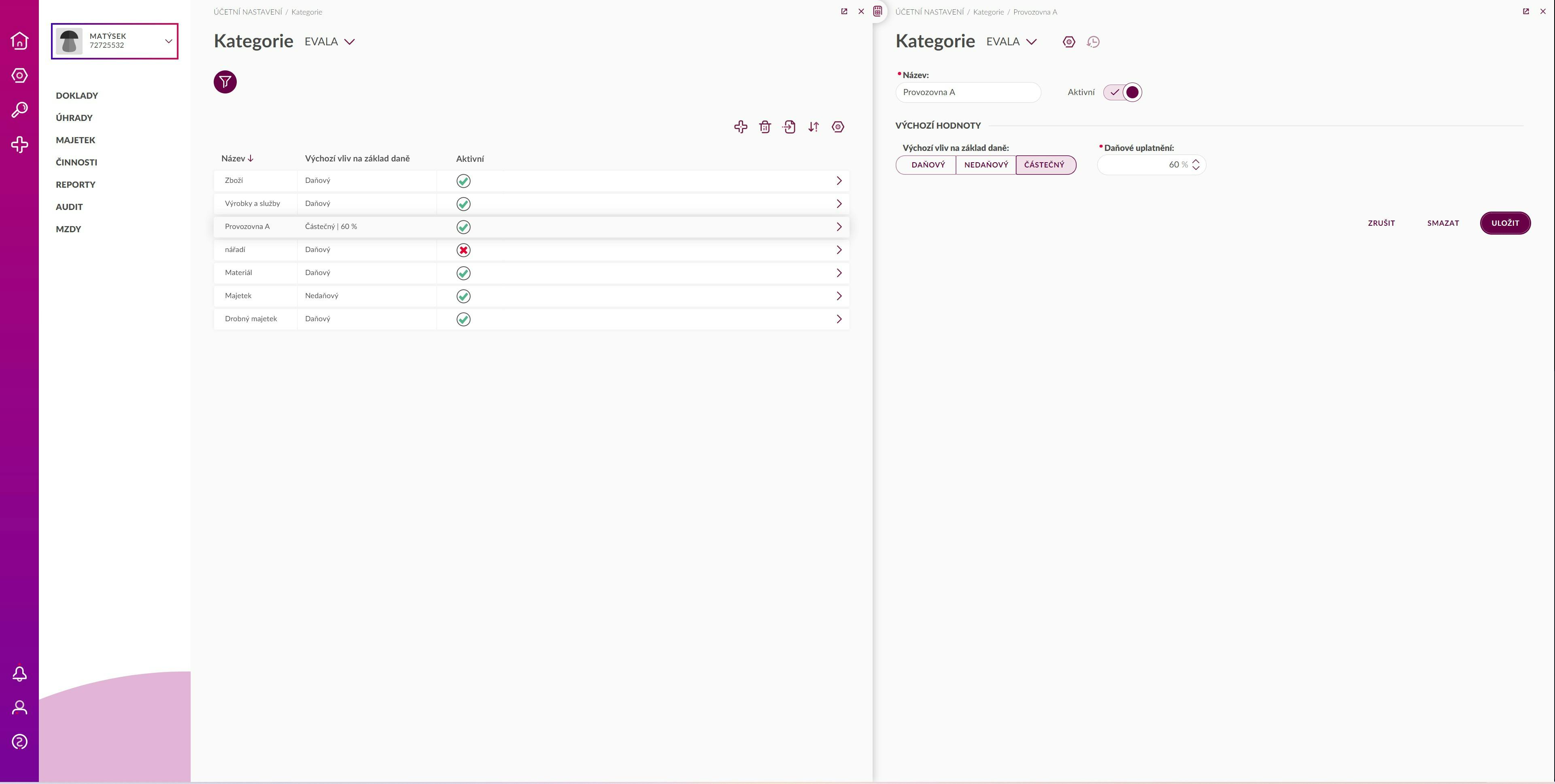
Task: Click SMAZAT delete button
Action: 1443,223
